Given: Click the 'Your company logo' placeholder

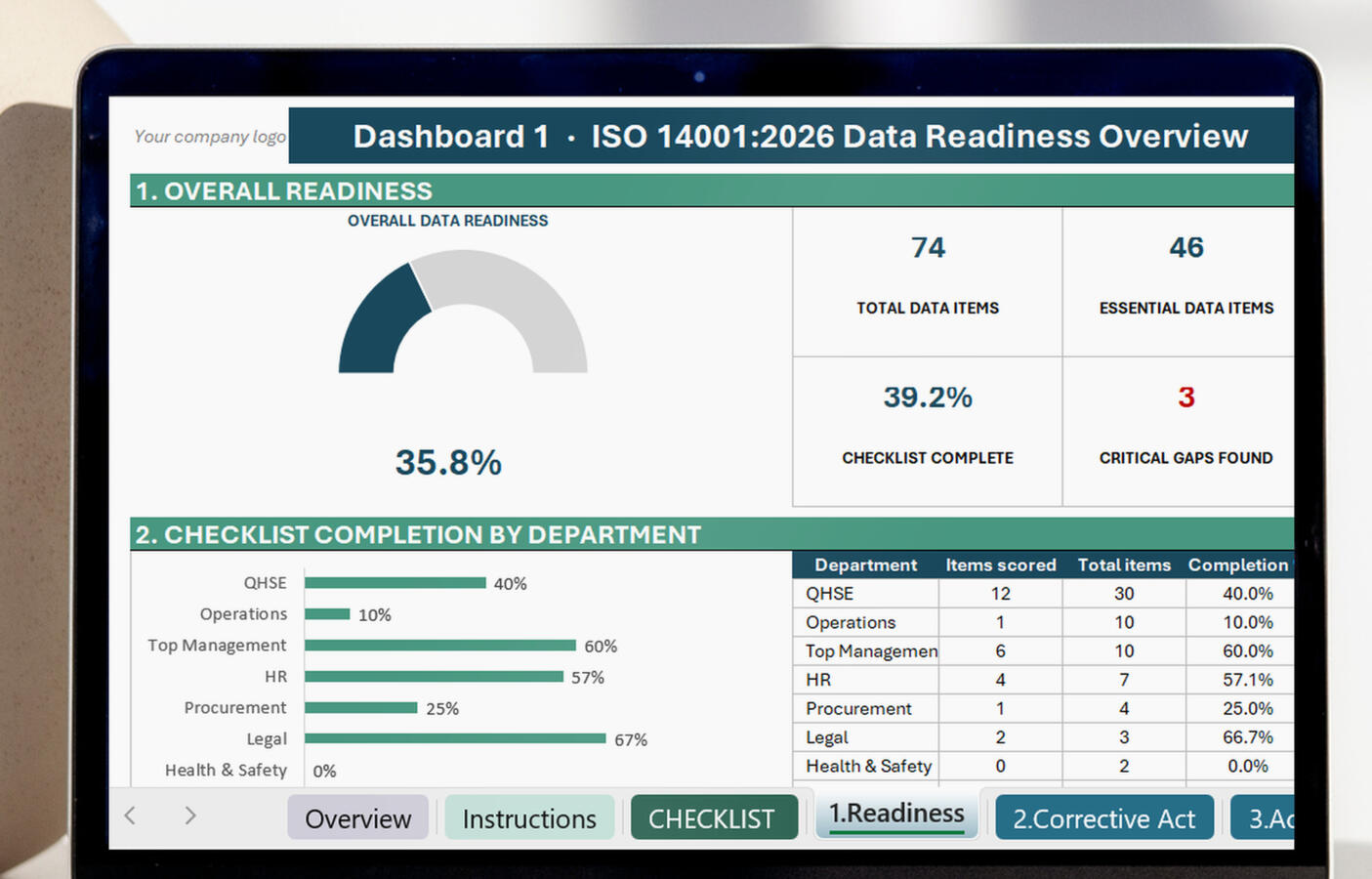Looking at the screenshot, I should click(x=210, y=137).
